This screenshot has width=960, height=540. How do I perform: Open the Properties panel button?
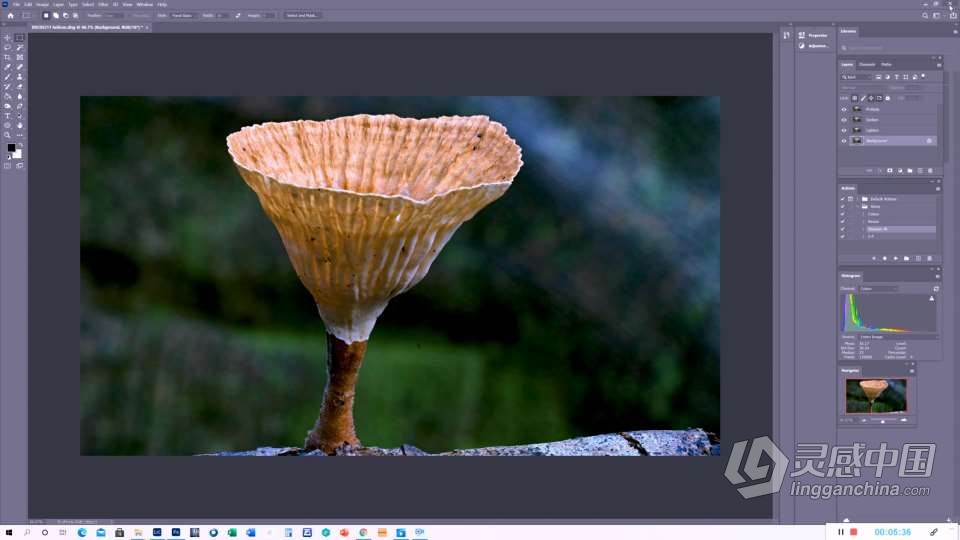click(x=813, y=36)
